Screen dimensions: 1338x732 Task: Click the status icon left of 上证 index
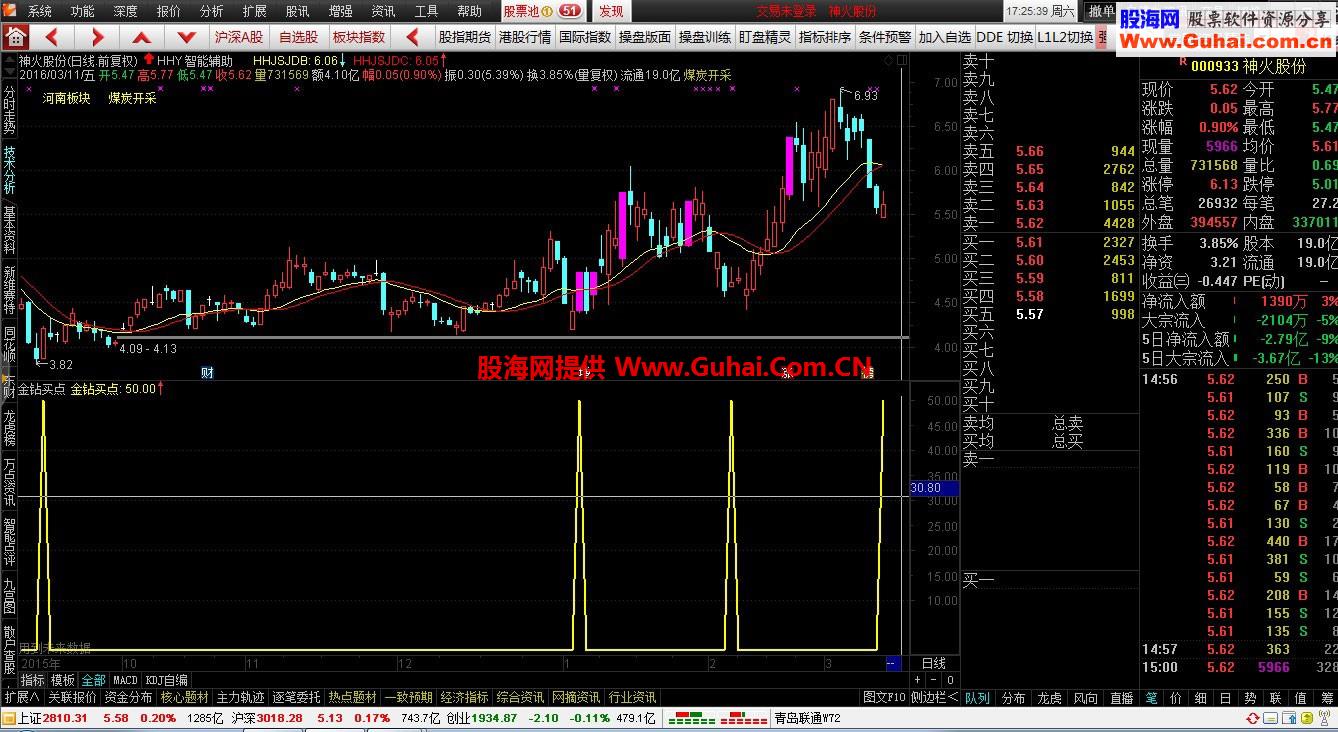[x=9, y=718]
